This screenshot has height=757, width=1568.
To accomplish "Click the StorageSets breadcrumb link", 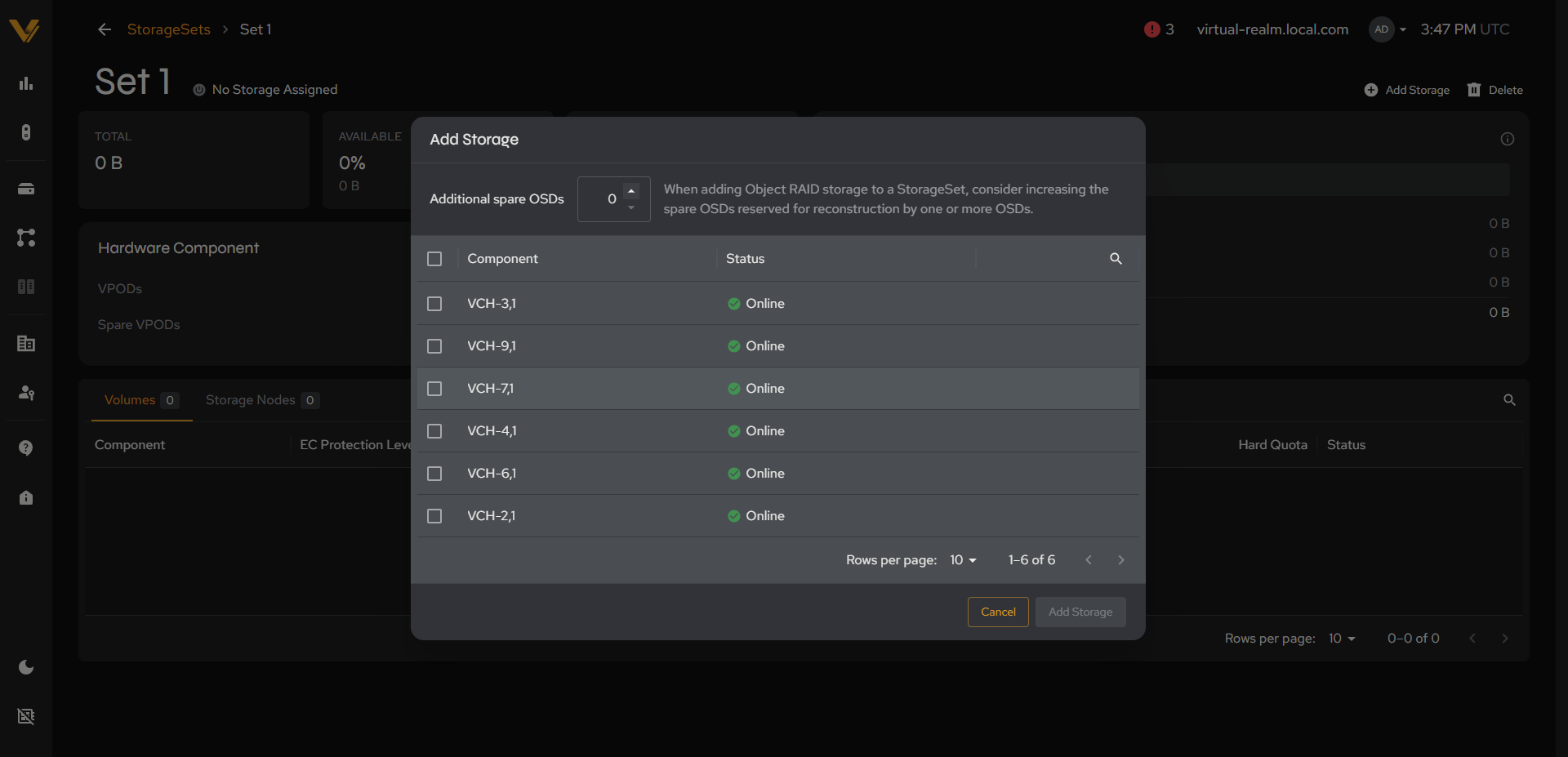I will pyautogui.click(x=169, y=29).
